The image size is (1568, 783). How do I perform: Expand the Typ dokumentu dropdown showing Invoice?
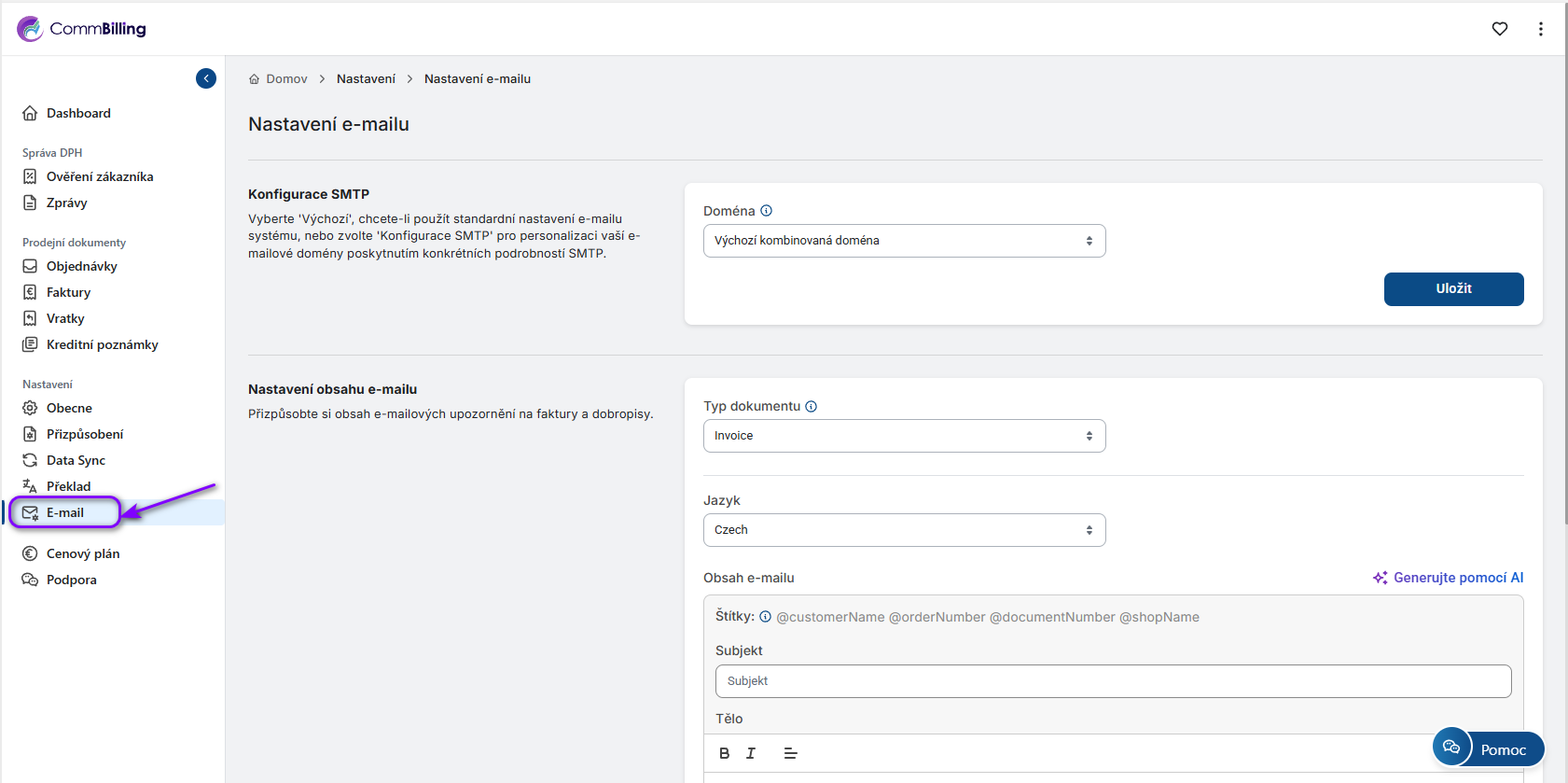(x=903, y=436)
